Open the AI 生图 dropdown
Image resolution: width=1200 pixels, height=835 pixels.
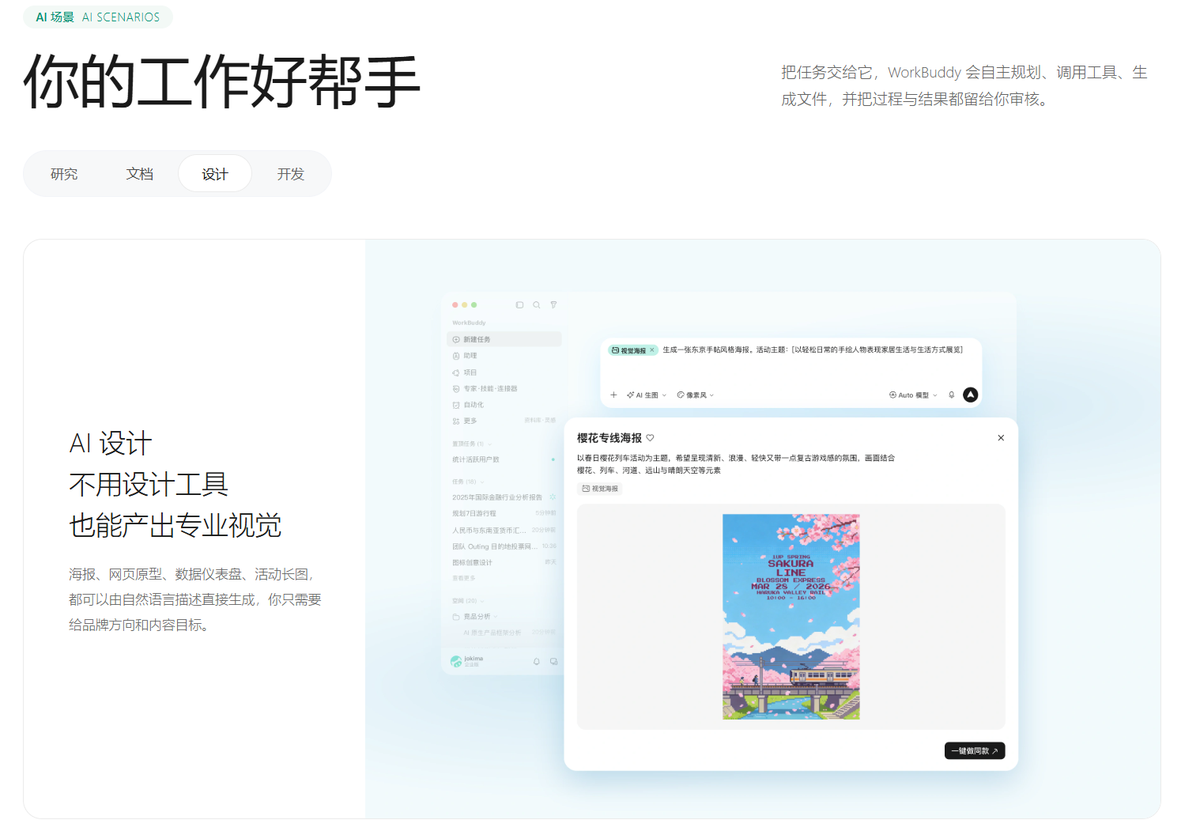[646, 395]
